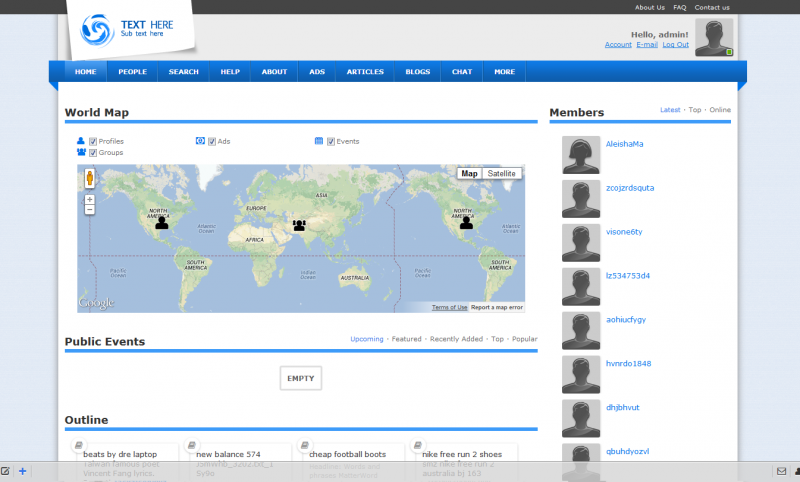This screenshot has height=482, width=800.
Task: Open the SEARCH navigation tab
Action: coord(184,72)
